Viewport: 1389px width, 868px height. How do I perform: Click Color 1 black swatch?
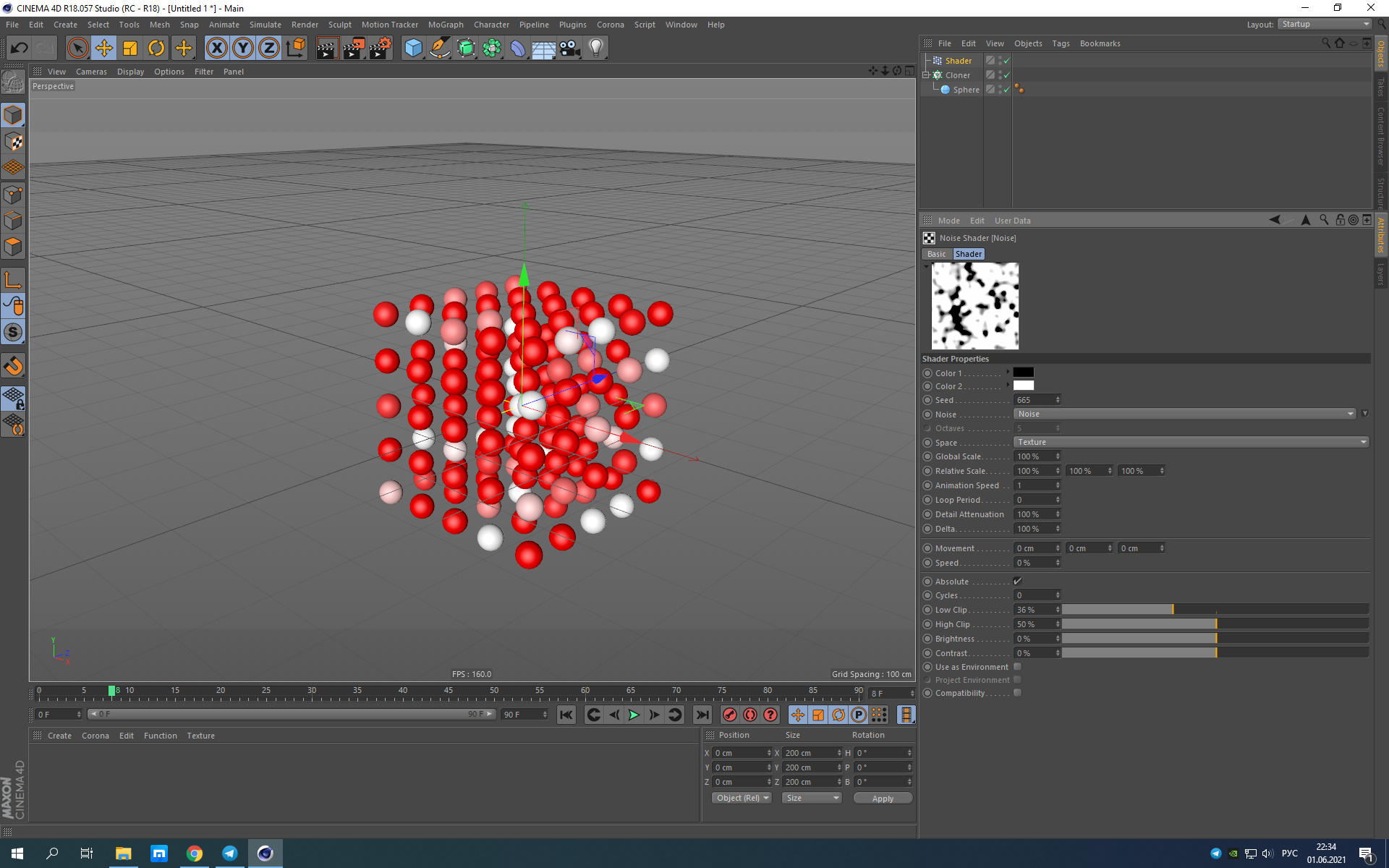point(1023,373)
